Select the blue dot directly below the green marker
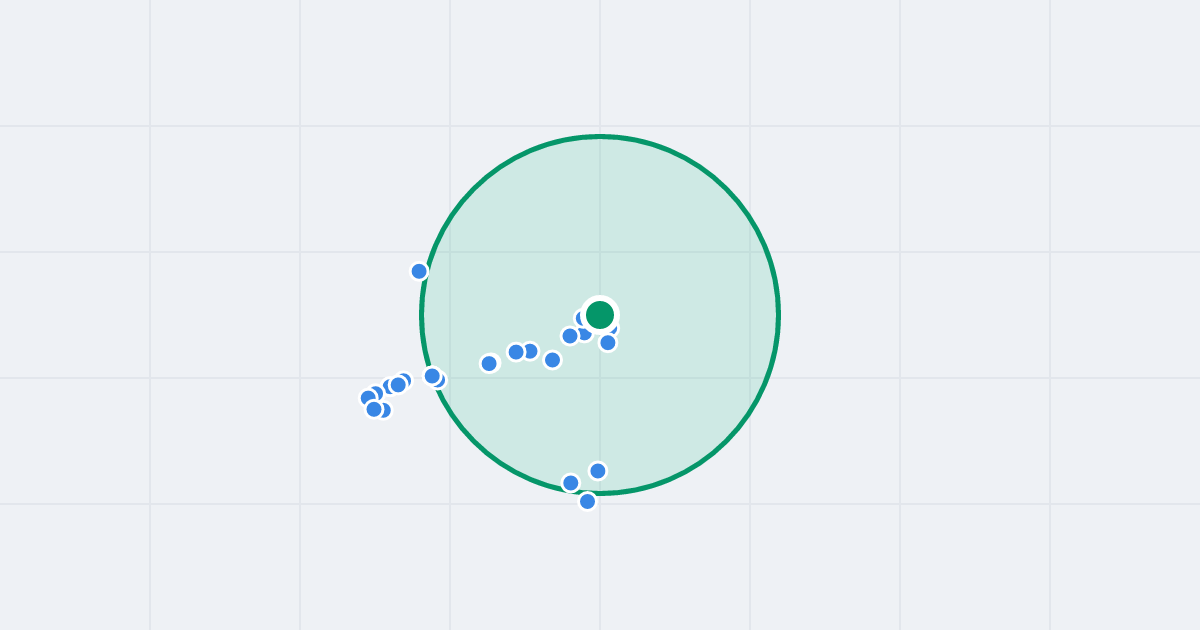Screen dimensions: 1200x630 pyautogui.click(x=608, y=343)
